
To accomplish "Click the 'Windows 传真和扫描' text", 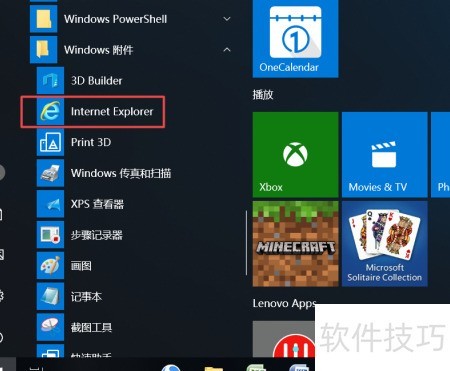I will pos(121,173).
